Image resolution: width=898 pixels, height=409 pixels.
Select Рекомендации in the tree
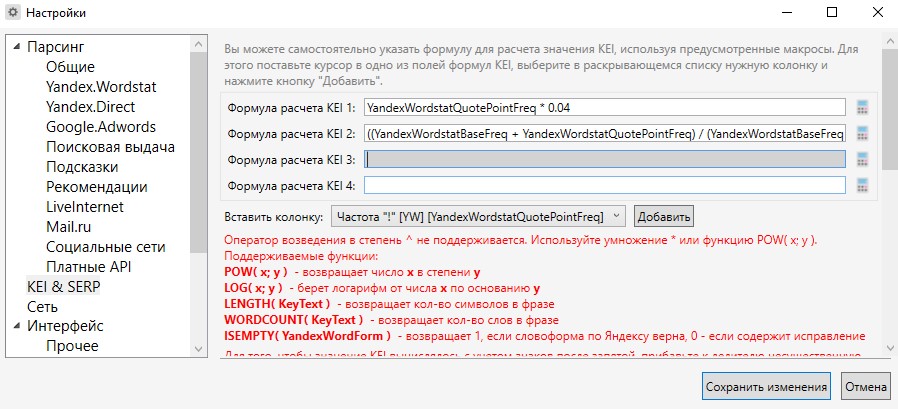[97, 187]
